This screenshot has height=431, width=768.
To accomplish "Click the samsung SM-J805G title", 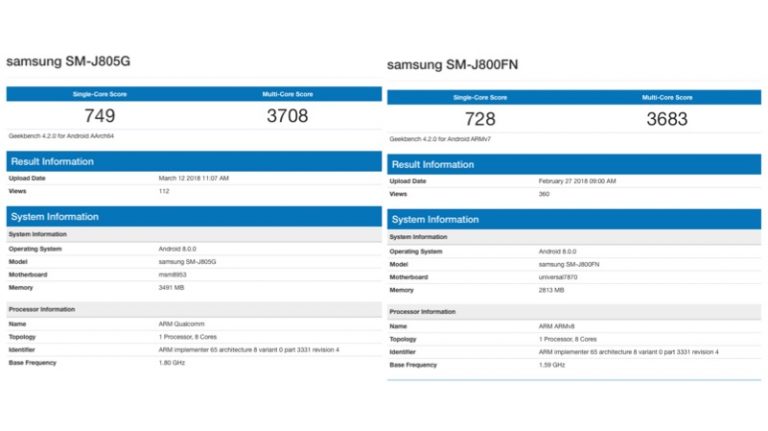I will point(69,61).
